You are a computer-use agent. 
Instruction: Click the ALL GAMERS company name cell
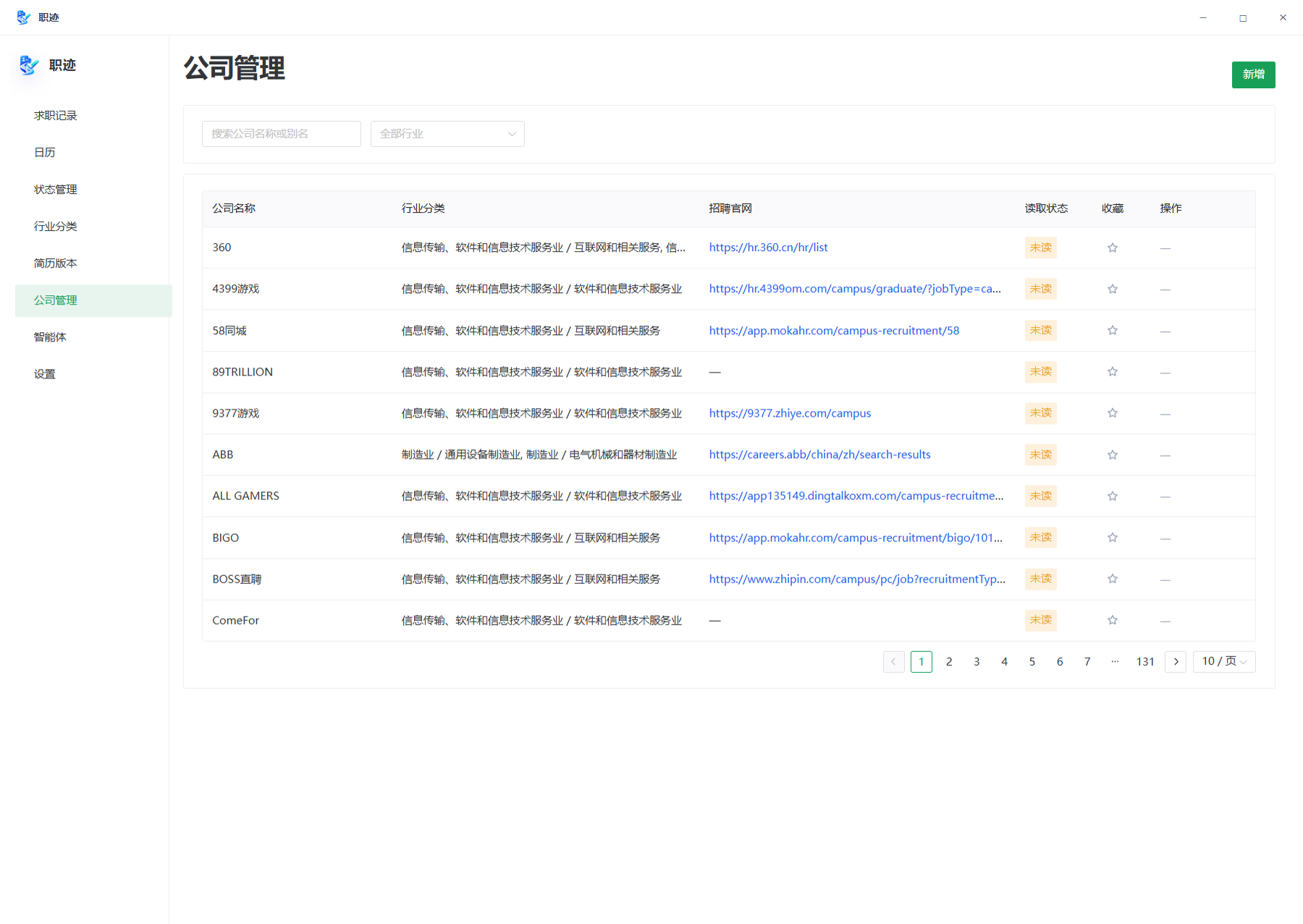point(245,496)
